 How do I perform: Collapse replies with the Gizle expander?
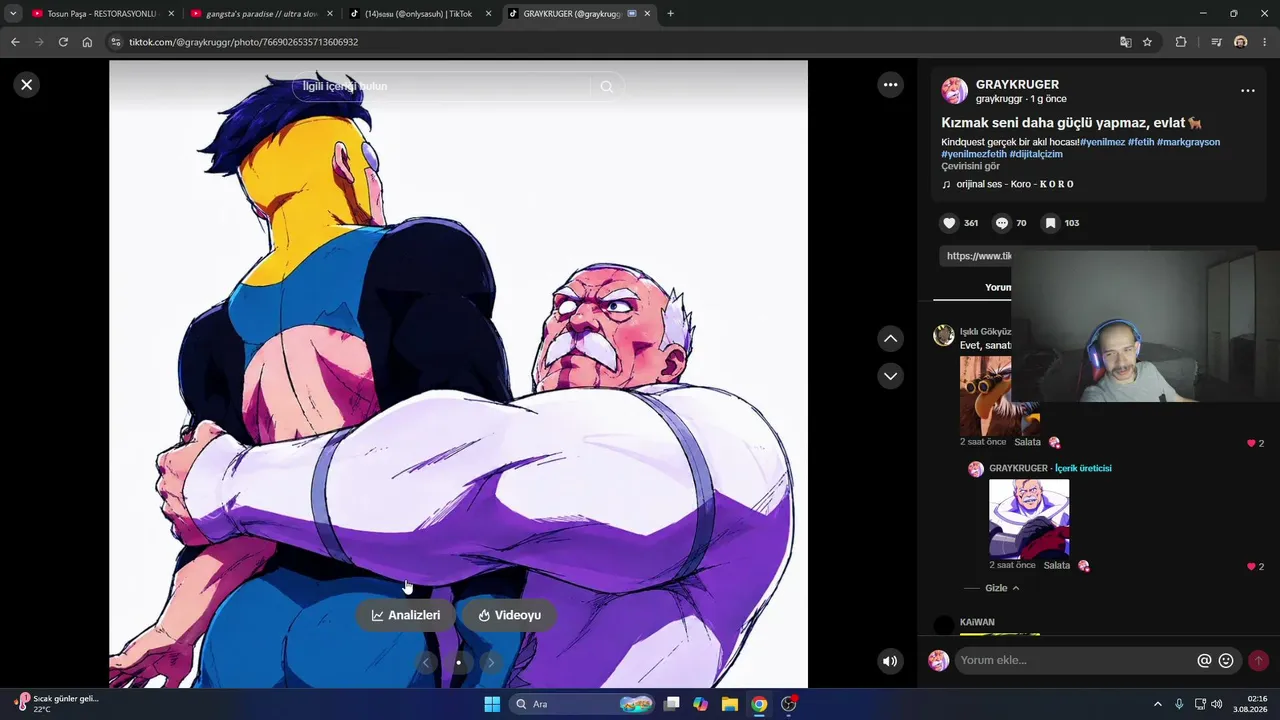tap(1001, 588)
